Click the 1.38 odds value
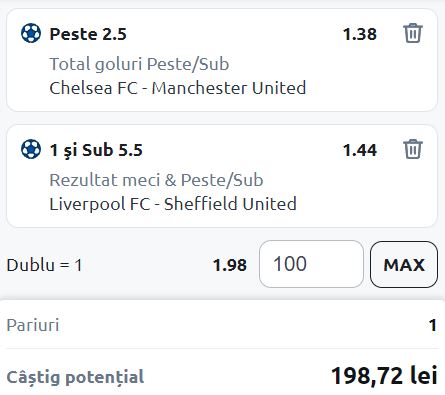Image resolution: width=445 pixels, height=395 pixels. (360, 34)
